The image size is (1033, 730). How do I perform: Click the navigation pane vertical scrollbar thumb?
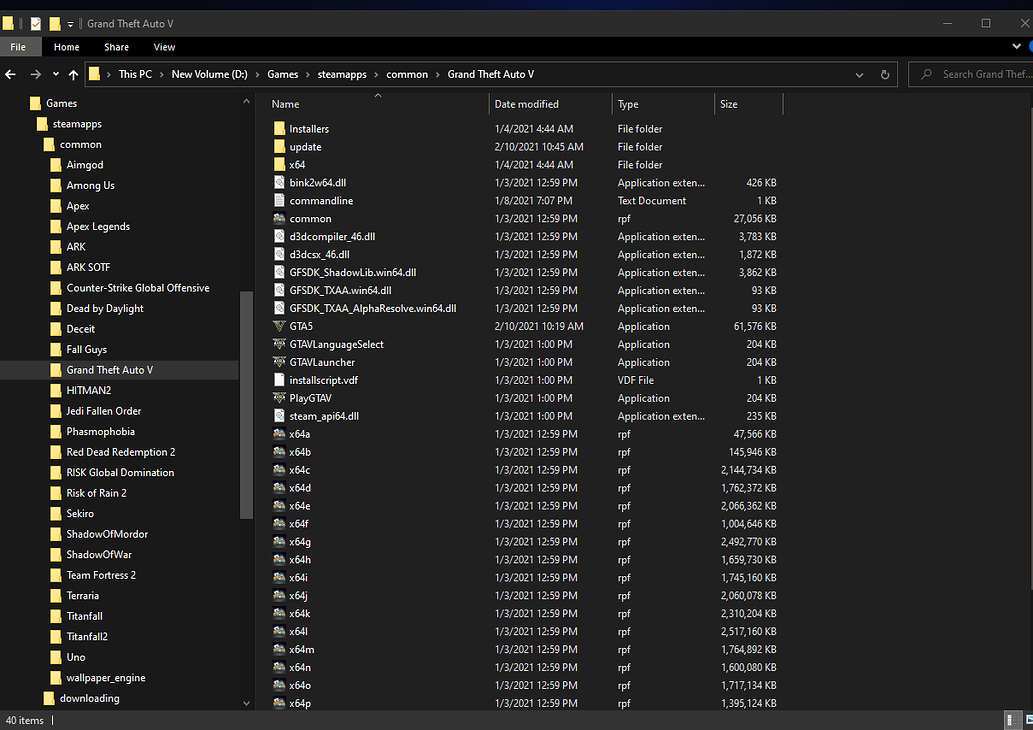point(246,405)
